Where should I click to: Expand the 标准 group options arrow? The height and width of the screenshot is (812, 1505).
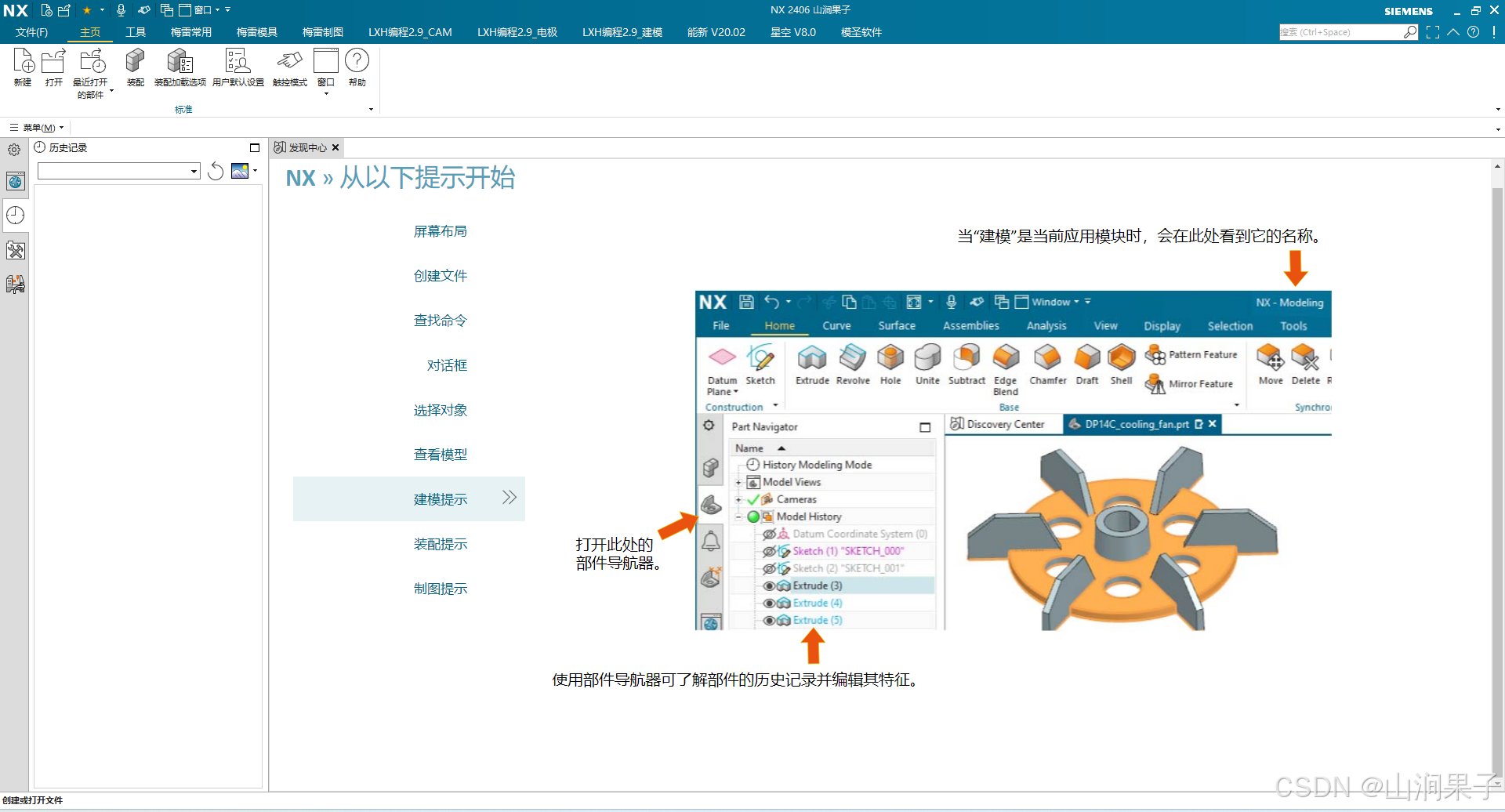point(371,110)
